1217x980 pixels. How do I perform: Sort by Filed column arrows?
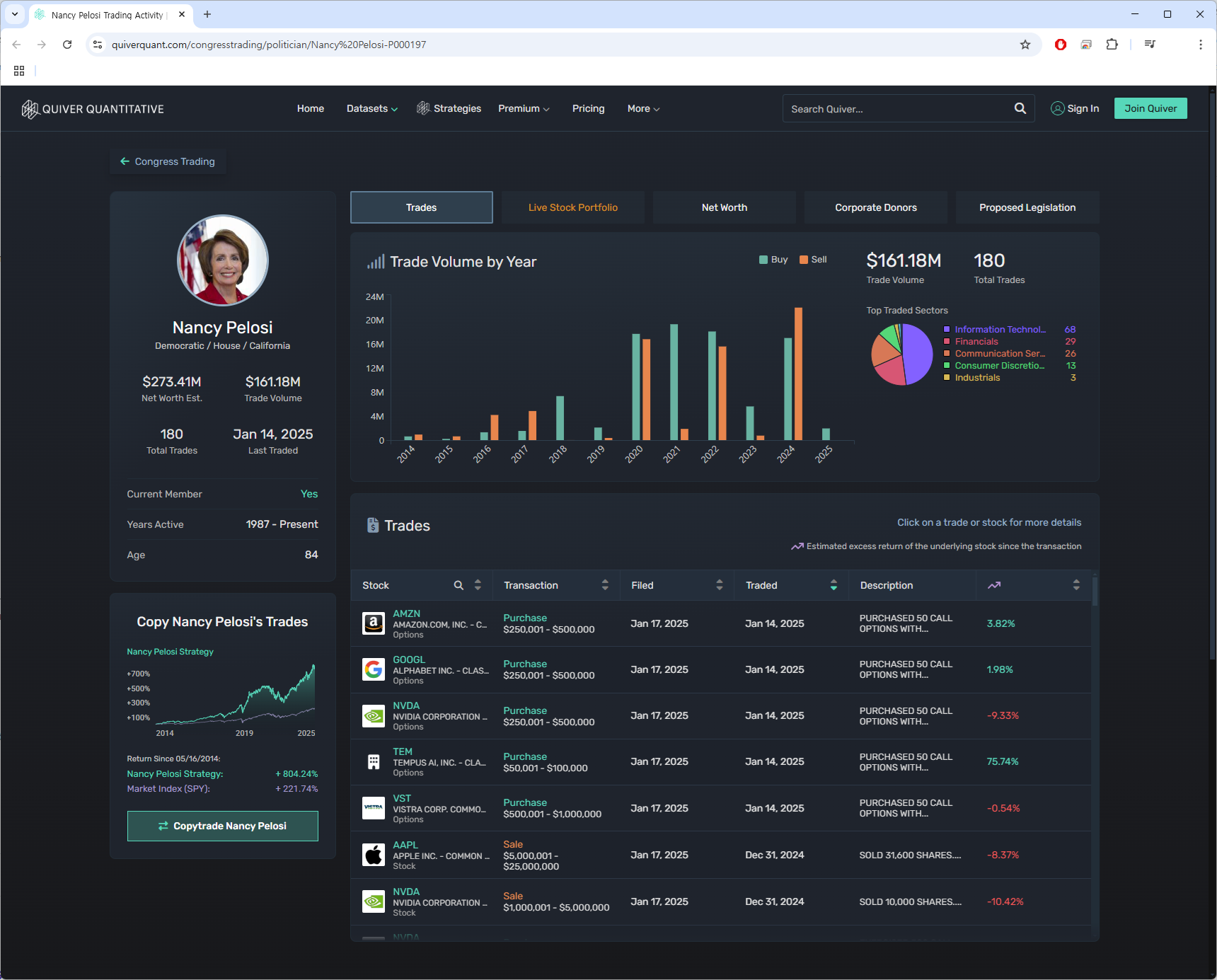click(720, 585)
